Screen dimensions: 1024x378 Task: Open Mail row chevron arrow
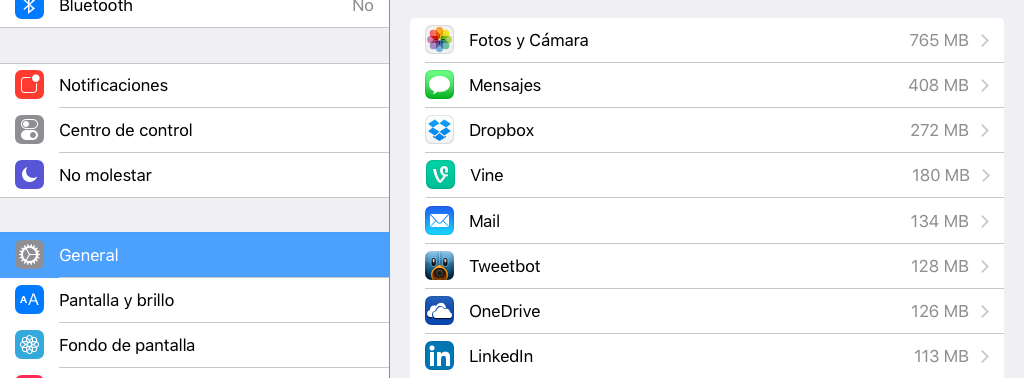[x=985, y=221]
